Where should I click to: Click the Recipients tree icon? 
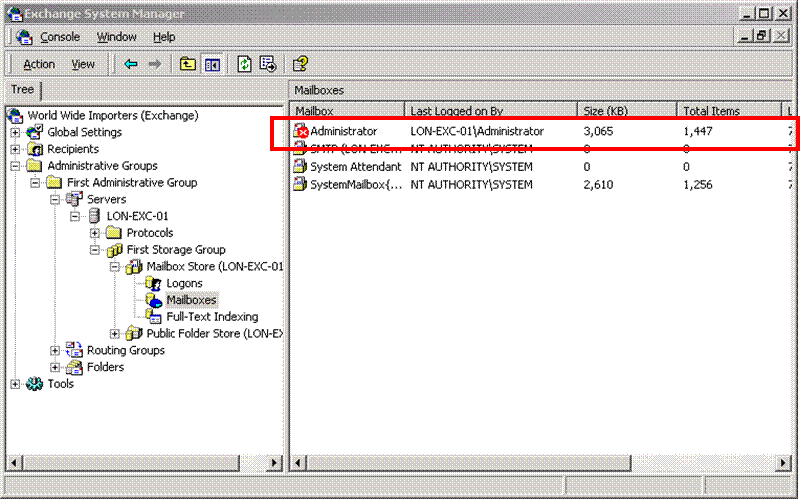point(35,149)
